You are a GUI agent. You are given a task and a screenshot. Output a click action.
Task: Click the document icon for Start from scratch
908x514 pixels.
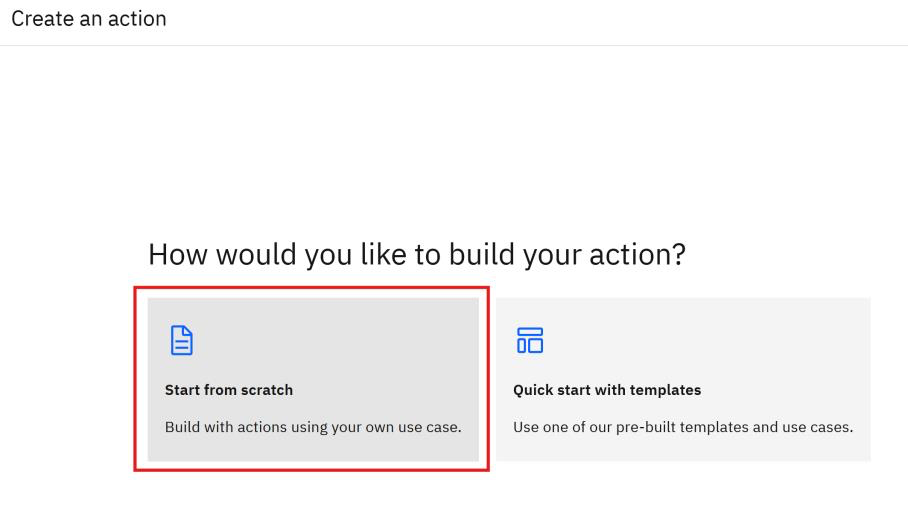tap(180, 341)
